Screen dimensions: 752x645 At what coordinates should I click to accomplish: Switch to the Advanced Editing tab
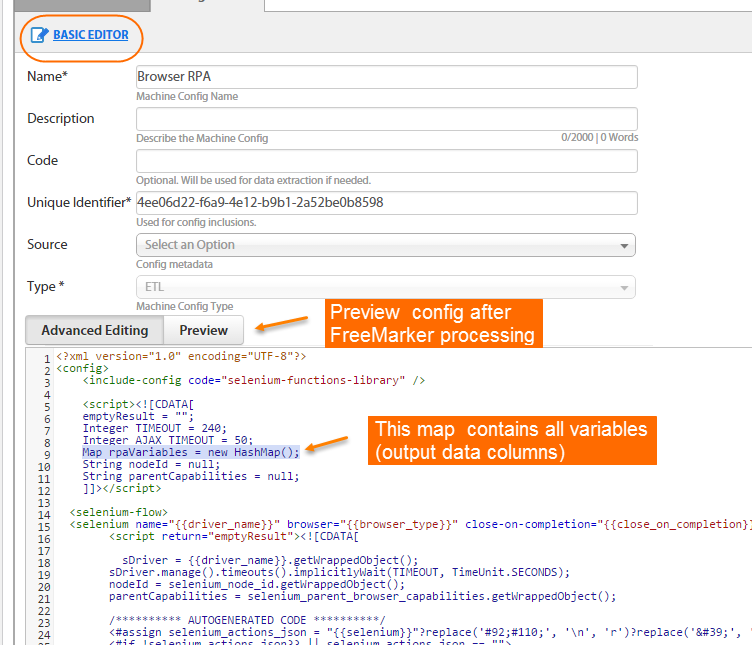(94, 330)
